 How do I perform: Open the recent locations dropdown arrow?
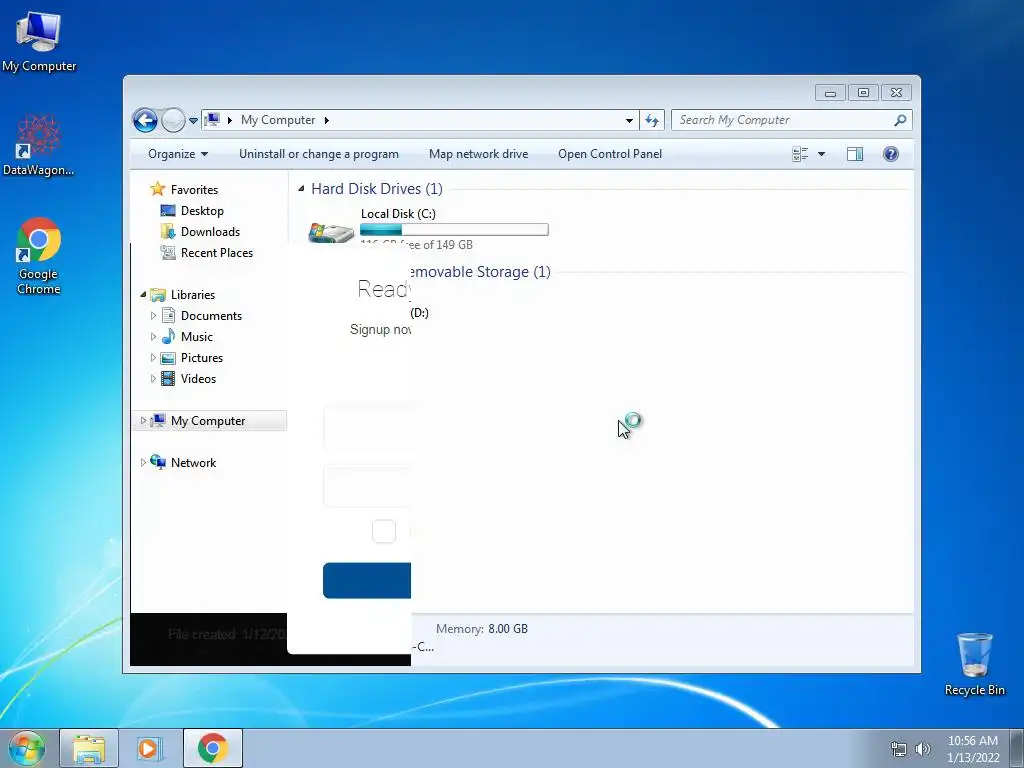tap(193, 121)
